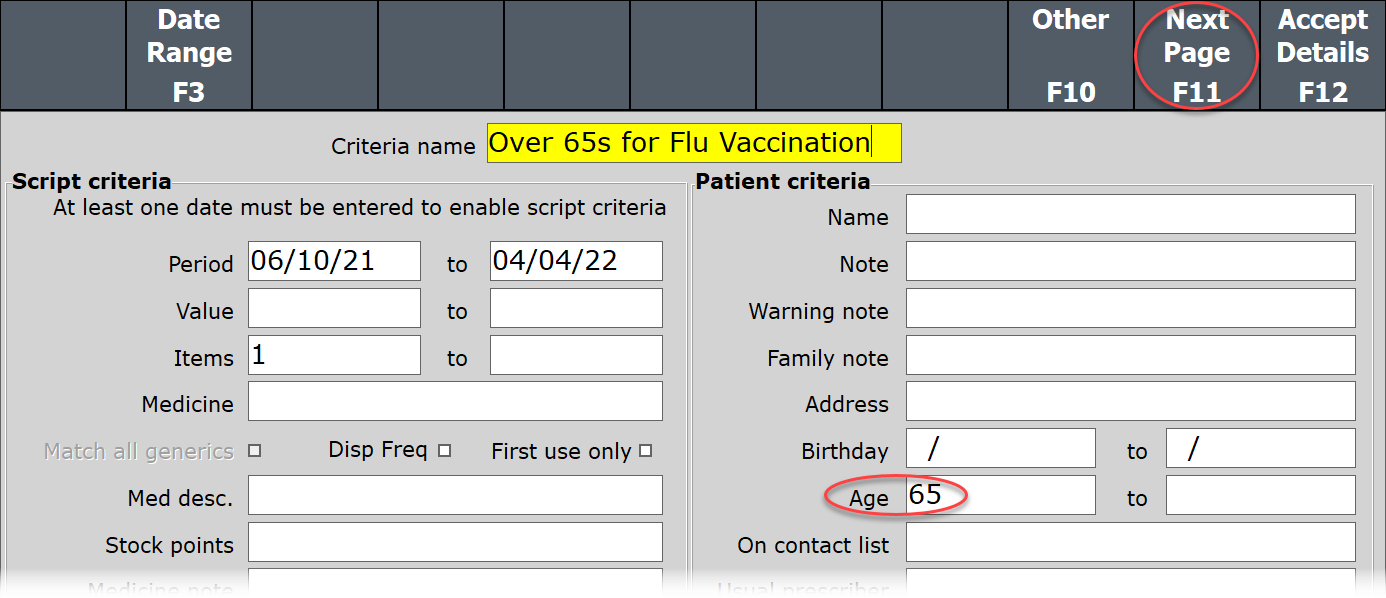
Task: Click the Age minimum field
Action: coord(1000,495)
